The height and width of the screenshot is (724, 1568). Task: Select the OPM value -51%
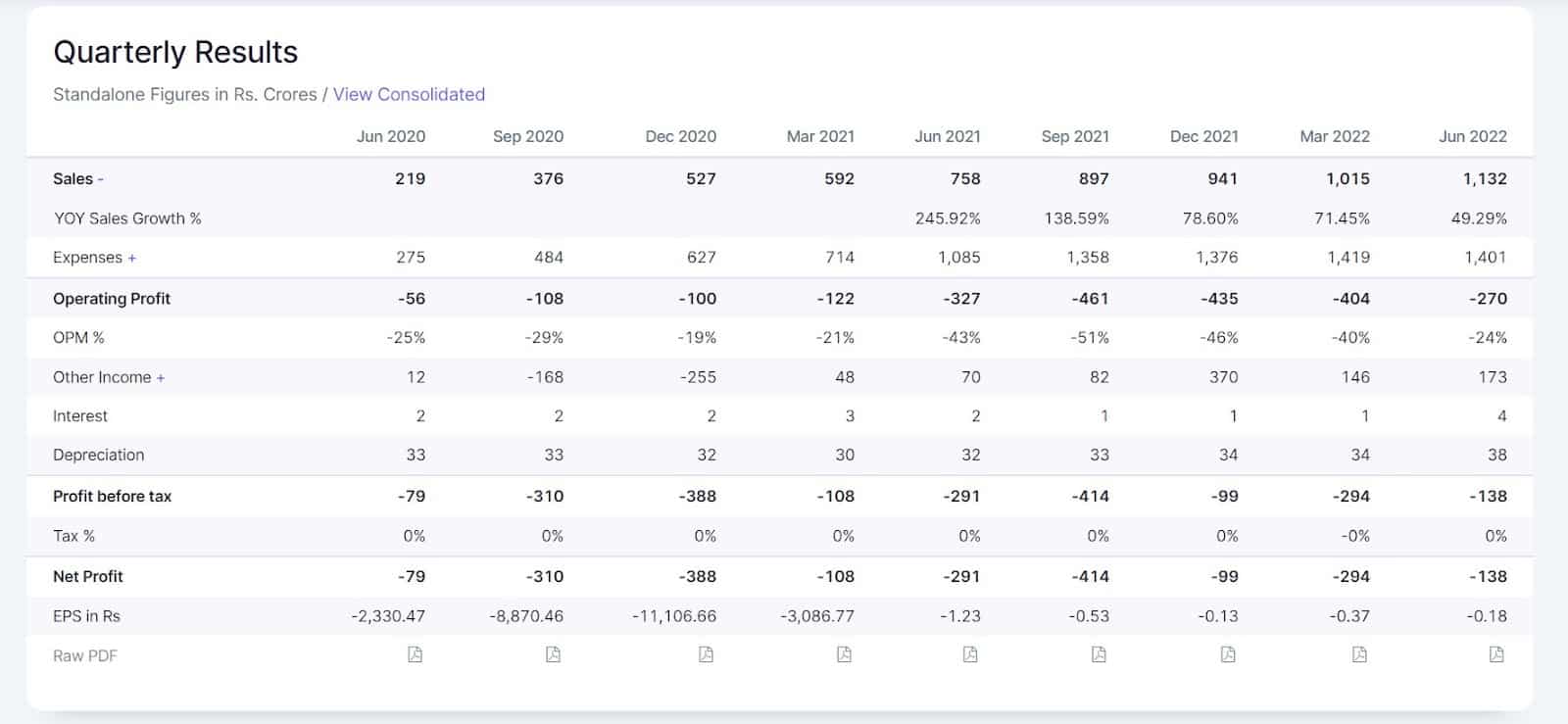coord(1091,338)
